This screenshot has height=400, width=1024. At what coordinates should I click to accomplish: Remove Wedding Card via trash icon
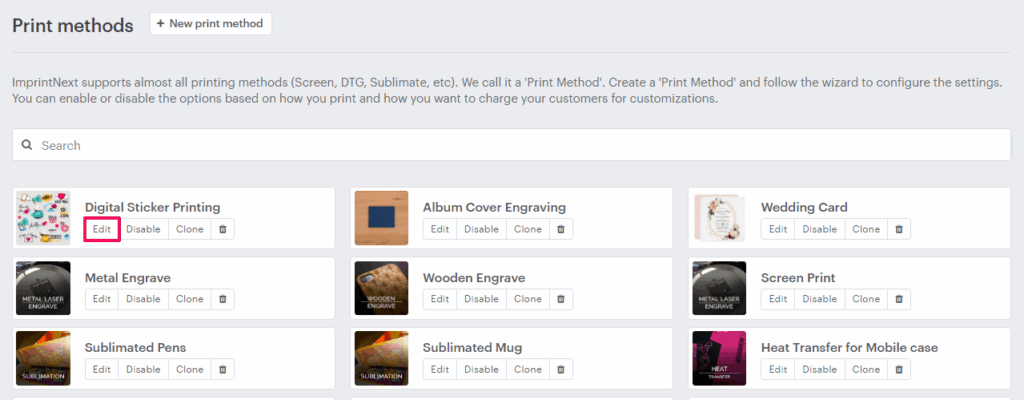pos(899,229)
